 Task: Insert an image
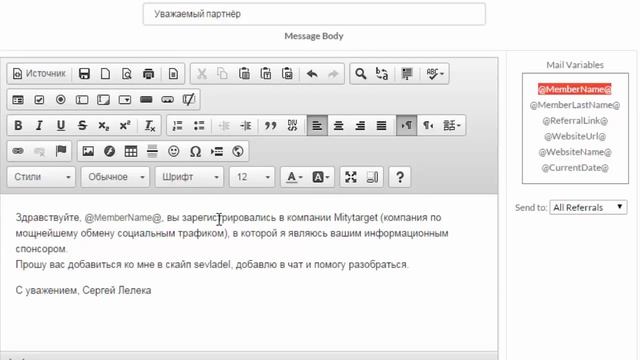click(88, 151)
